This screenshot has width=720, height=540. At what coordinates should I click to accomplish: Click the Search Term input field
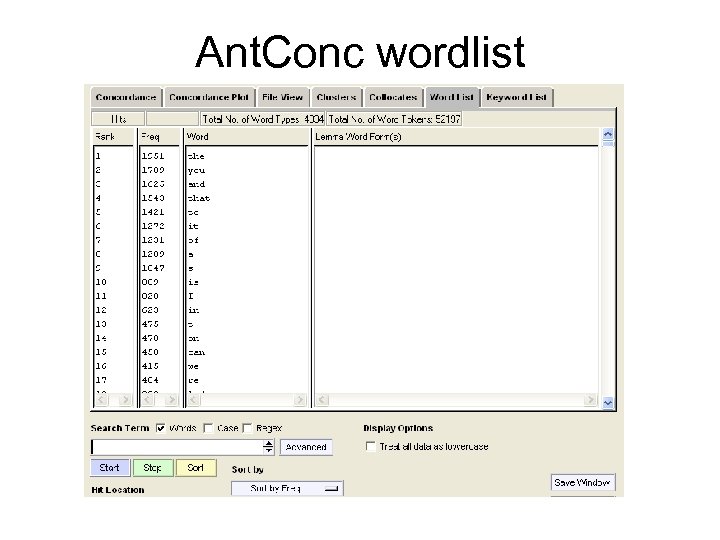pos(176,447)
